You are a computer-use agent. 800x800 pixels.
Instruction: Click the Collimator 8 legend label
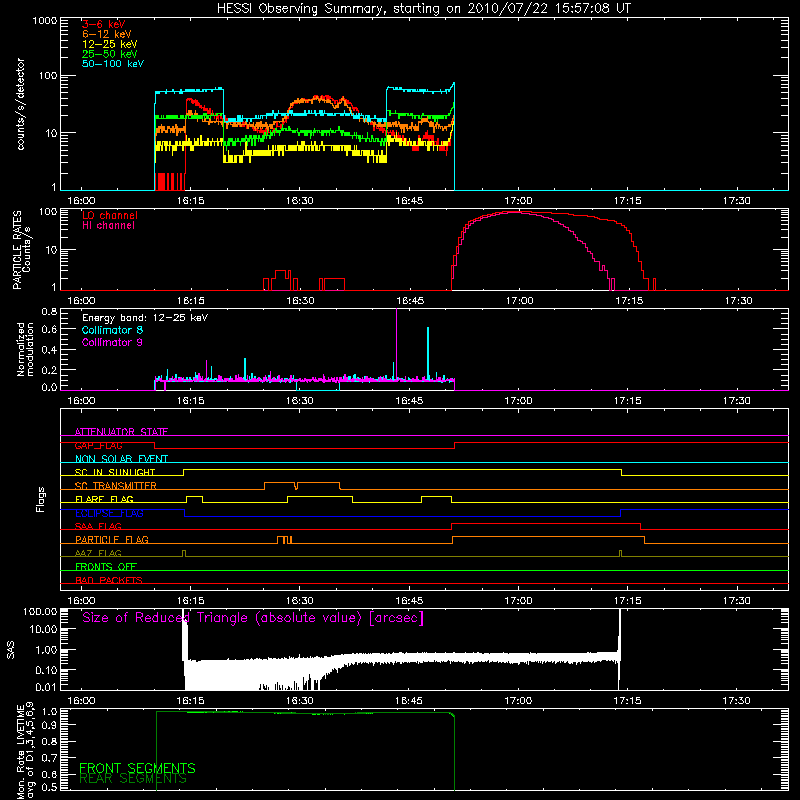coord(112,330)
